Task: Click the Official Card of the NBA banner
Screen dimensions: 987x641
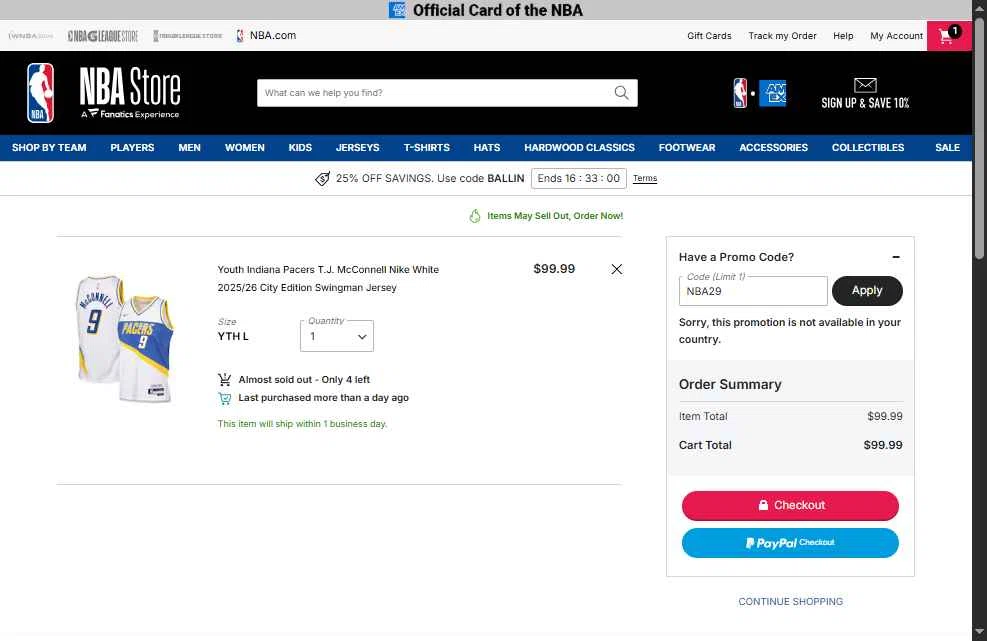Action: pyautogui.click(x=486, y=10)
